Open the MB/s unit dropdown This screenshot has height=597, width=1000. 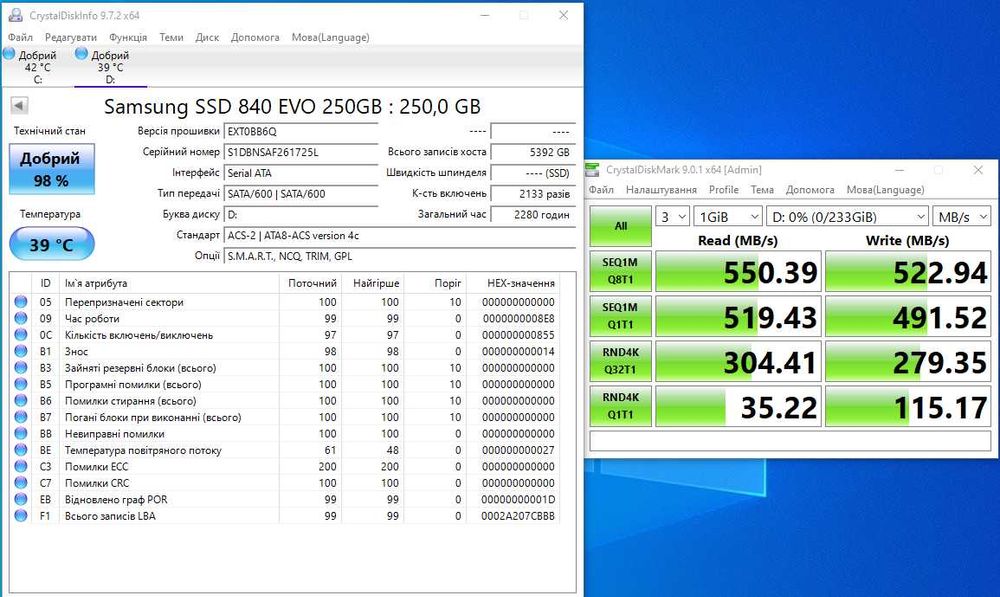tap(961, 217)
